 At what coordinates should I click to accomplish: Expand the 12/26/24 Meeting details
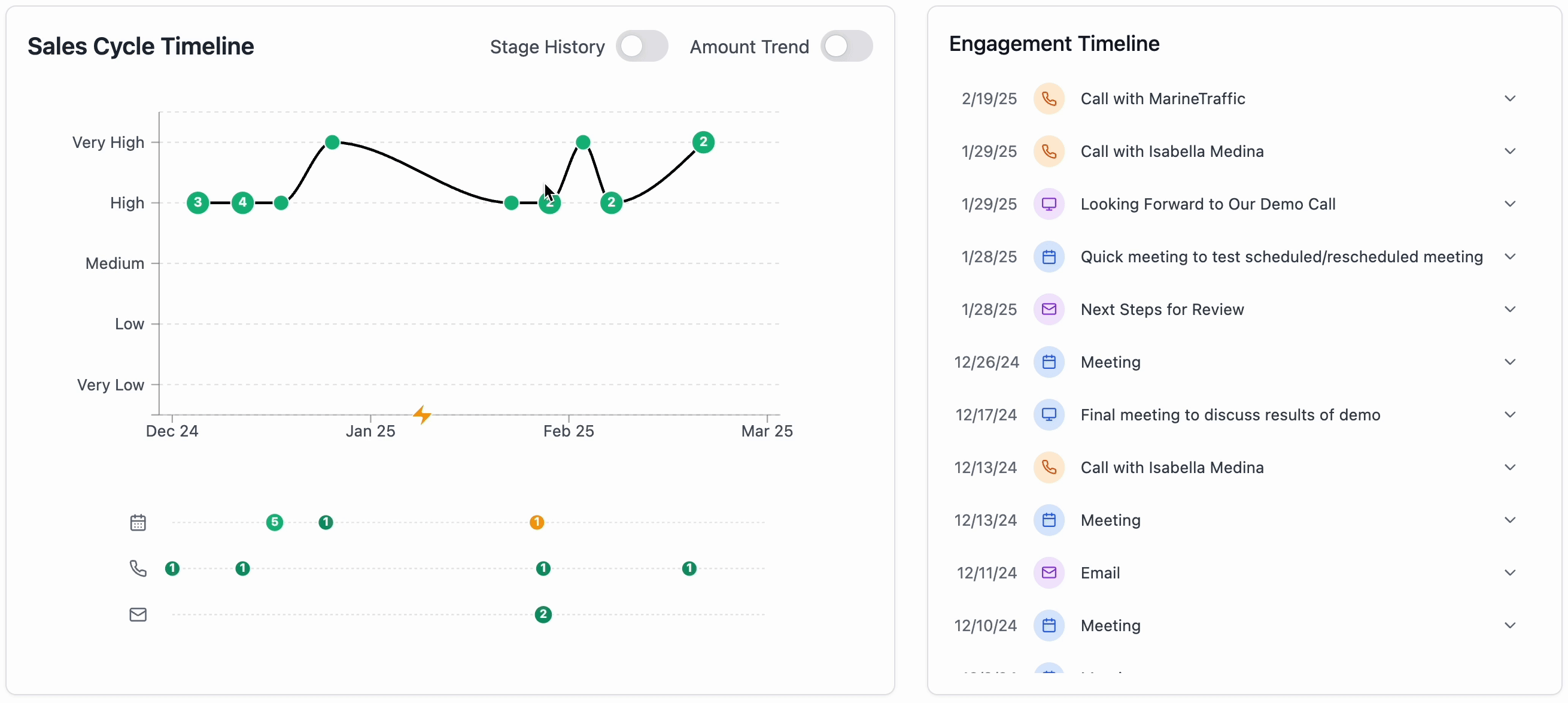click(1511, 362)
